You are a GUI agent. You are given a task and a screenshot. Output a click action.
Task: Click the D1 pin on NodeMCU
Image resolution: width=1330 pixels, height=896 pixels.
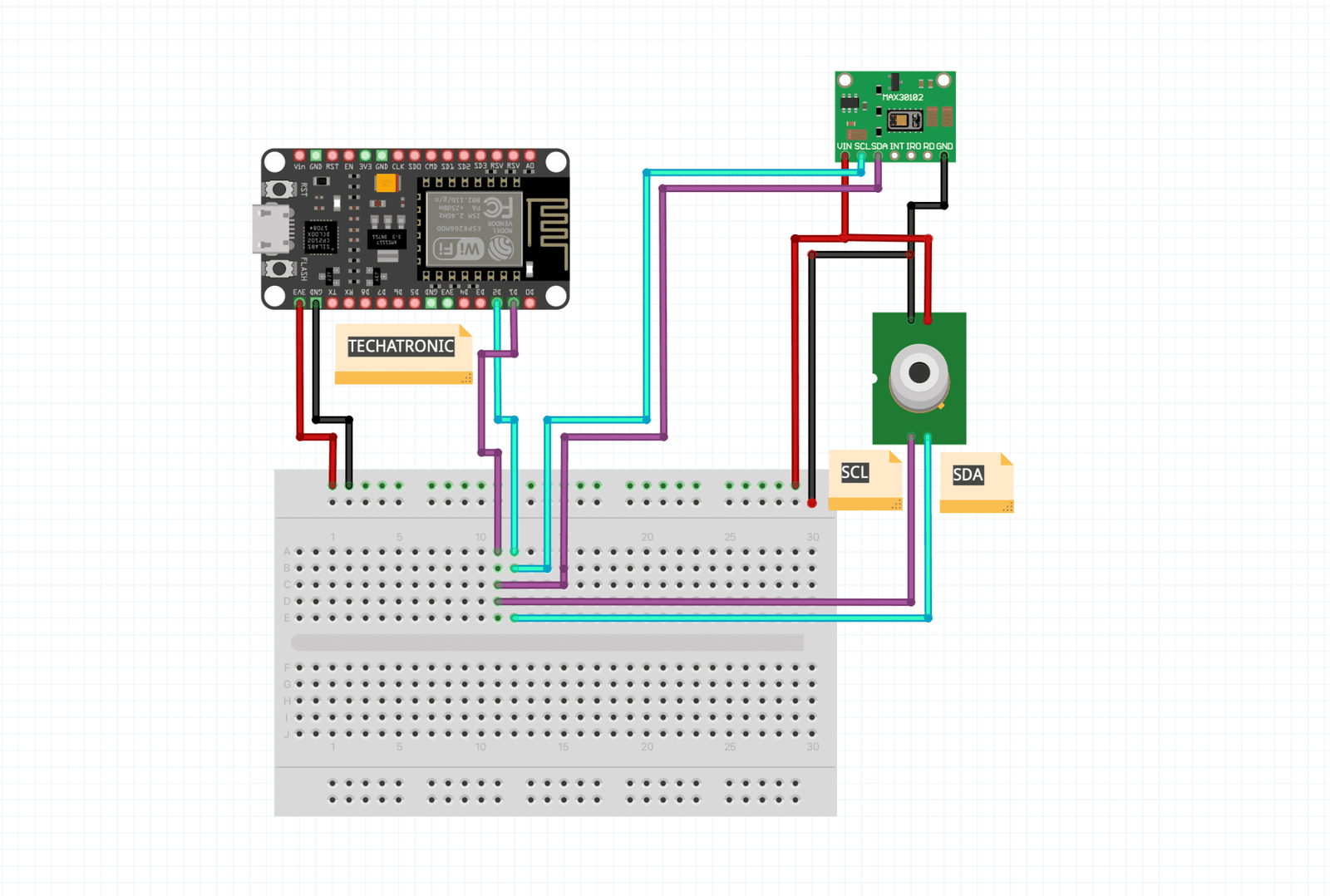coord(513,303)
